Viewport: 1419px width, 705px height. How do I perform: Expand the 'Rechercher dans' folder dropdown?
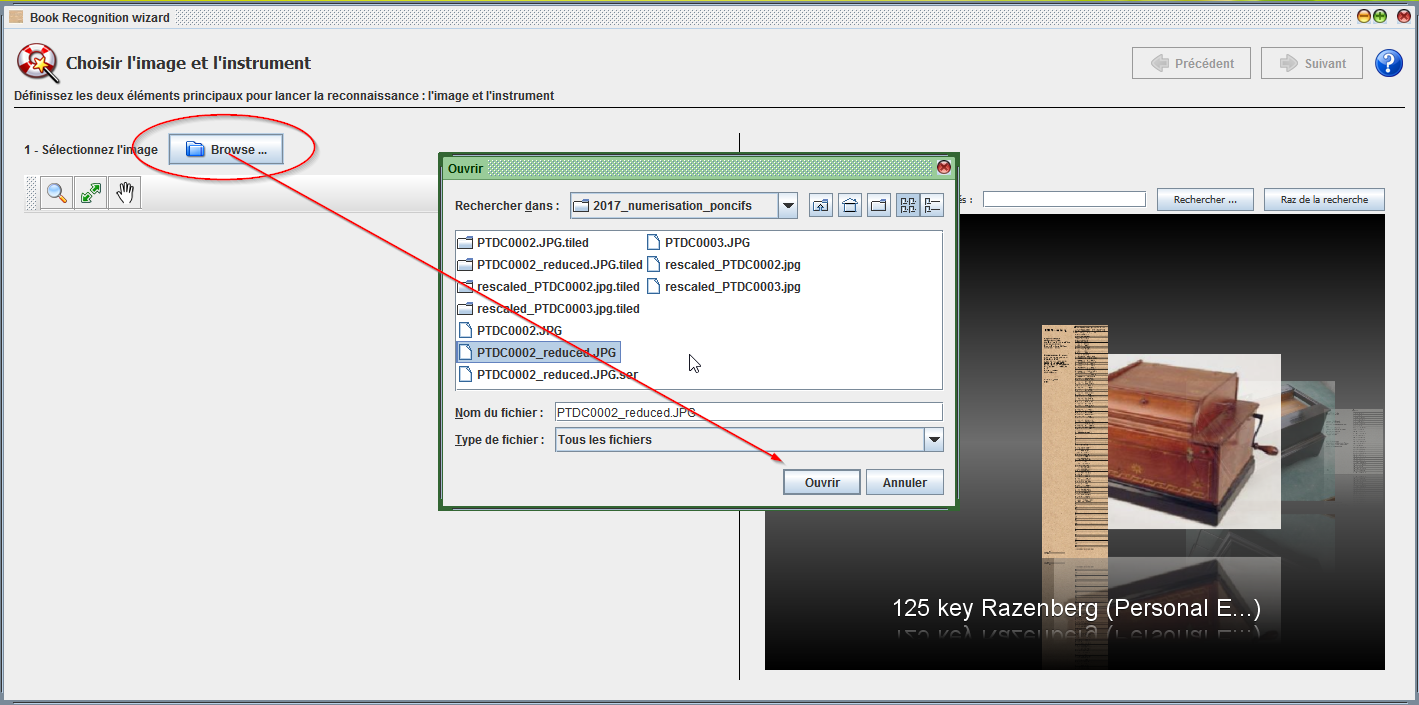point(788,206)
